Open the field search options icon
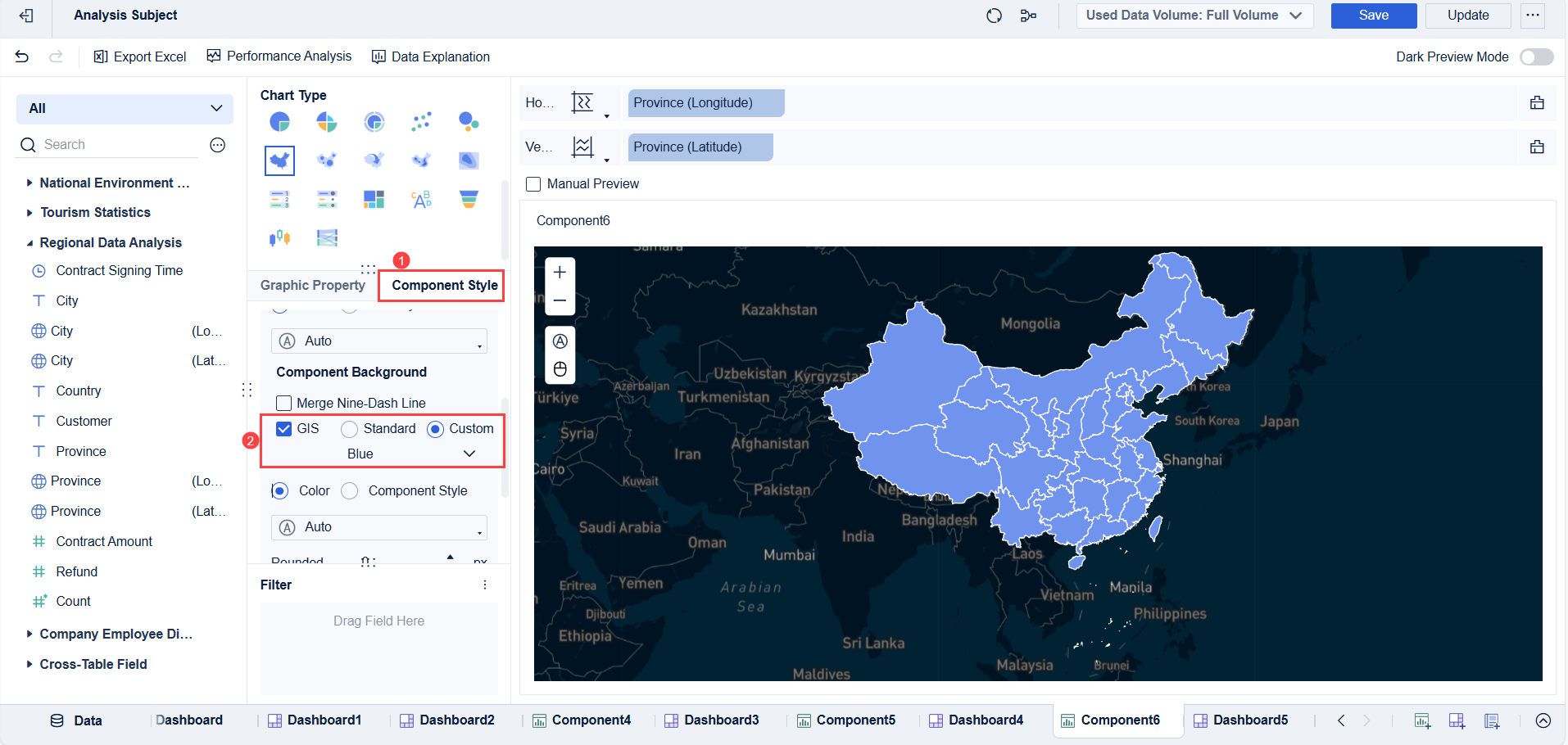 [218, 145]
